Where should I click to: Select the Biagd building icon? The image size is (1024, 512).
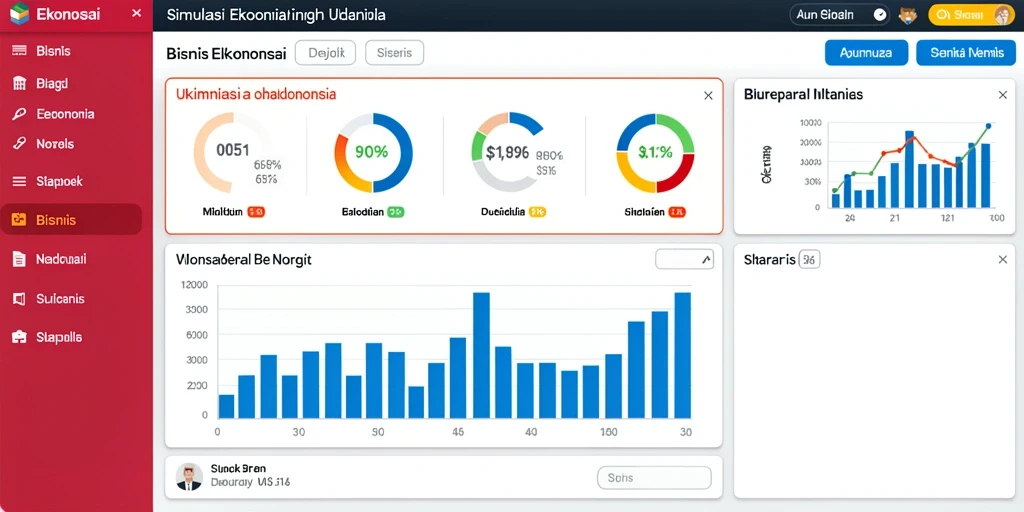click(x=20, y=83)
